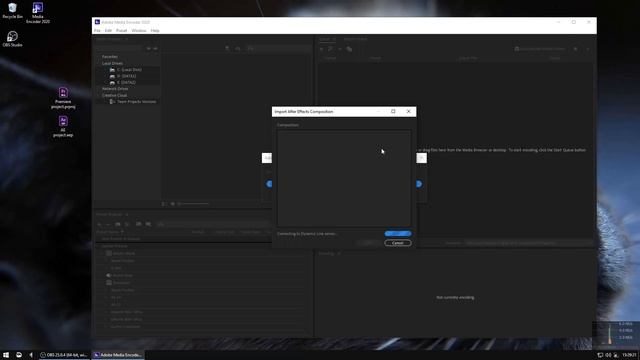Open the Edit menu
This screenshot has height=360, width=640.
point(108,31)
